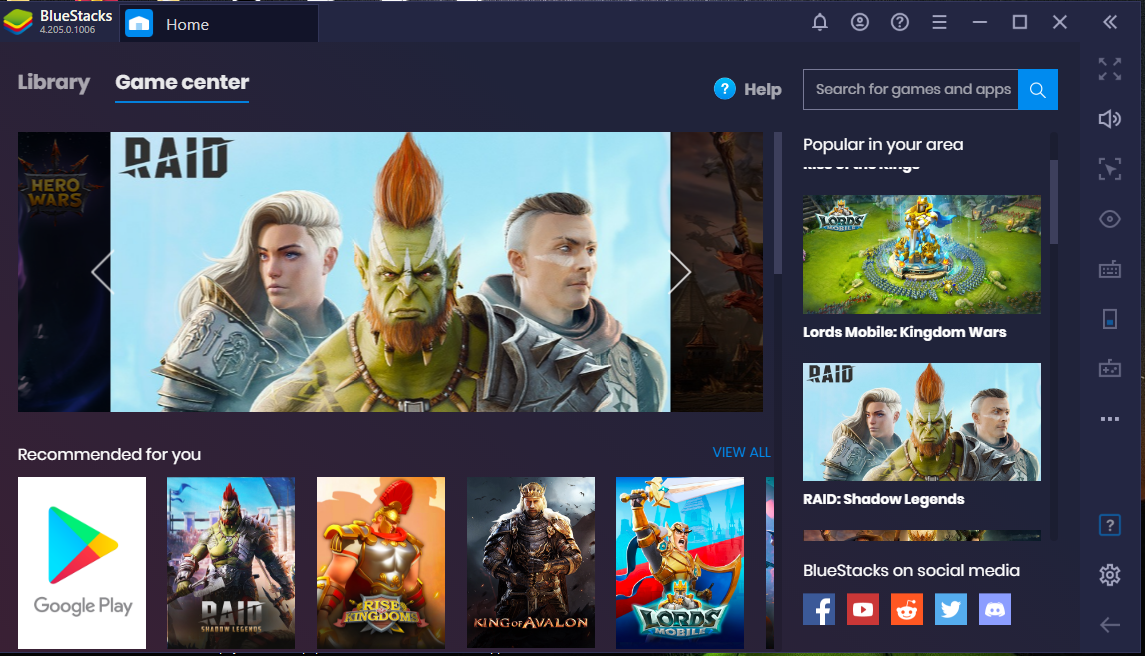Click the search for games and apps field
The height and width of the screenshot is (656, 1145).
pyautogui.click(x=911, y=90)
